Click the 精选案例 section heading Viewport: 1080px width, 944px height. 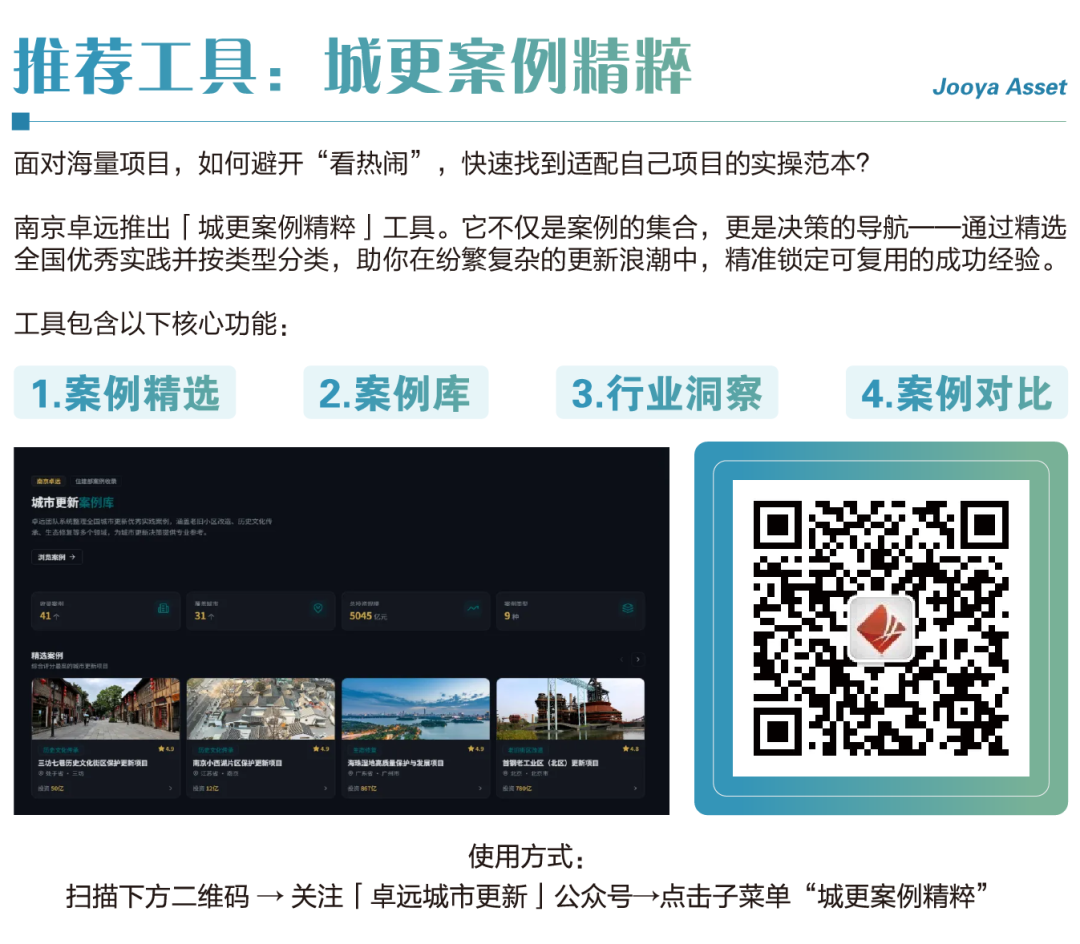coord(47,655)
